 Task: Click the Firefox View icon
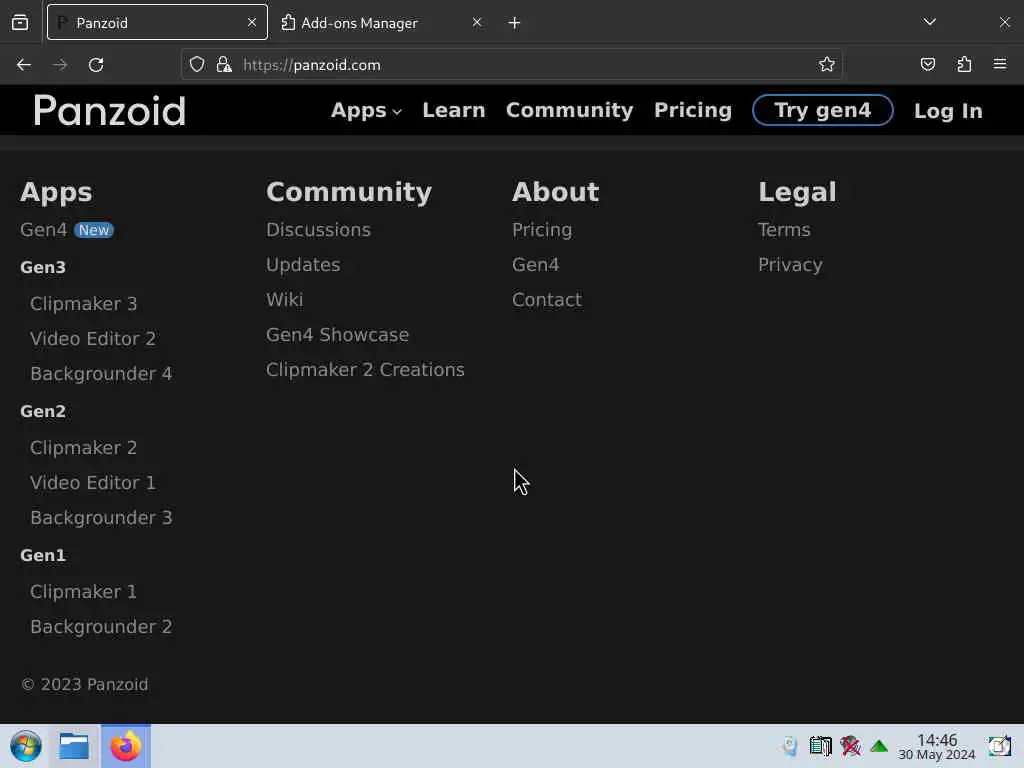point(20,23)
